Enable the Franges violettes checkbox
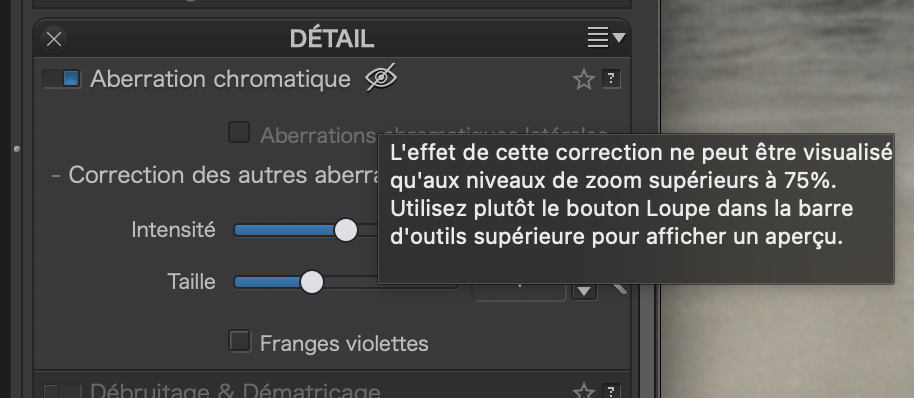Image resolution: width=914 pixels, height=398 pixels. pos(239,341)
